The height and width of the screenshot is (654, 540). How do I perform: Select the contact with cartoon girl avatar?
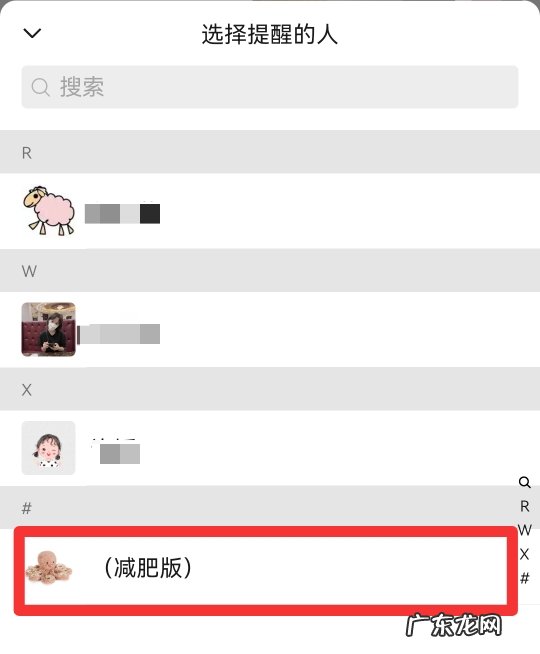[270, 448]
